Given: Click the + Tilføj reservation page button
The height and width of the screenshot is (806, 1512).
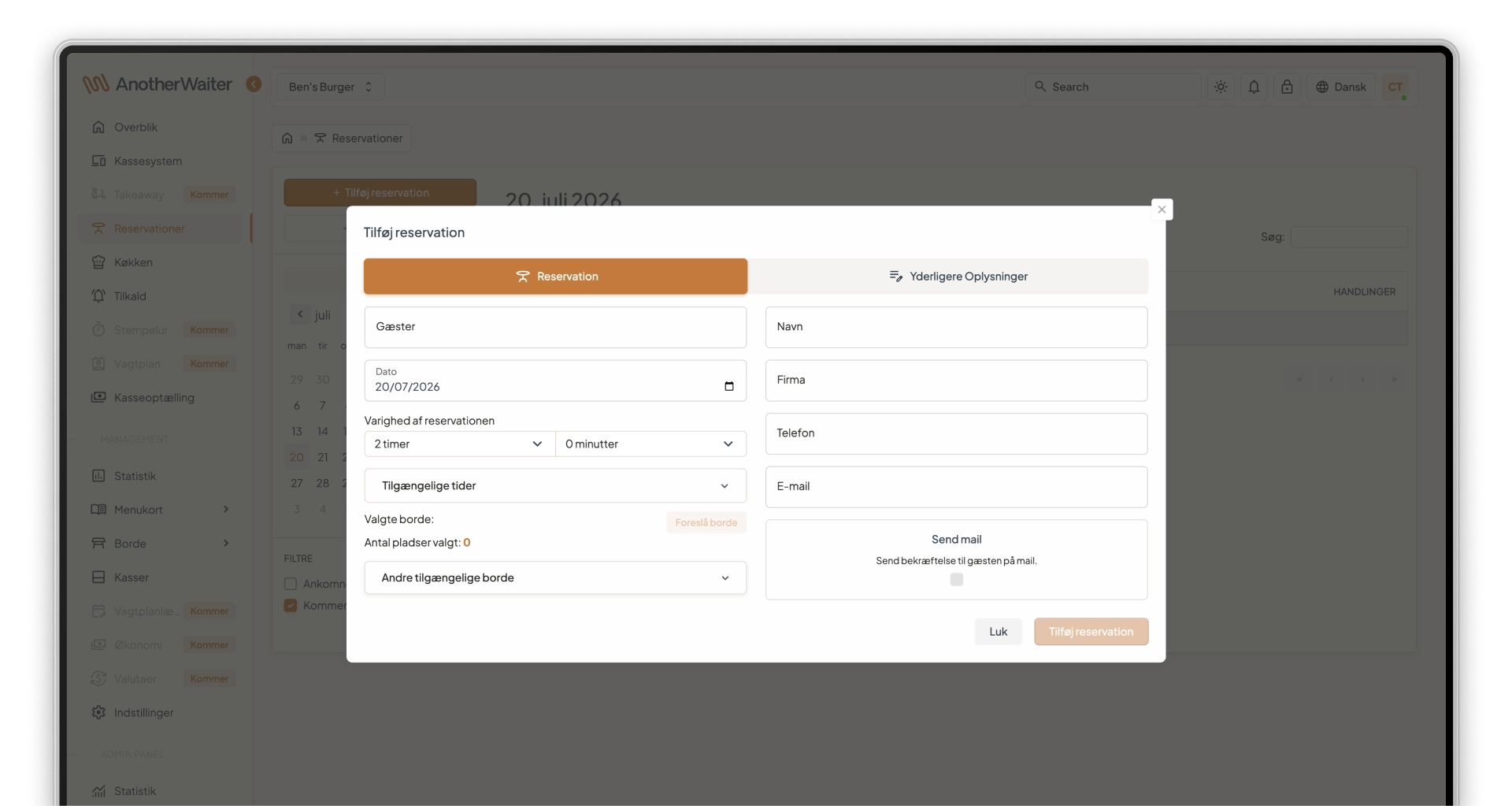Looking at the screenshot, I should click(x=380, y=192).
